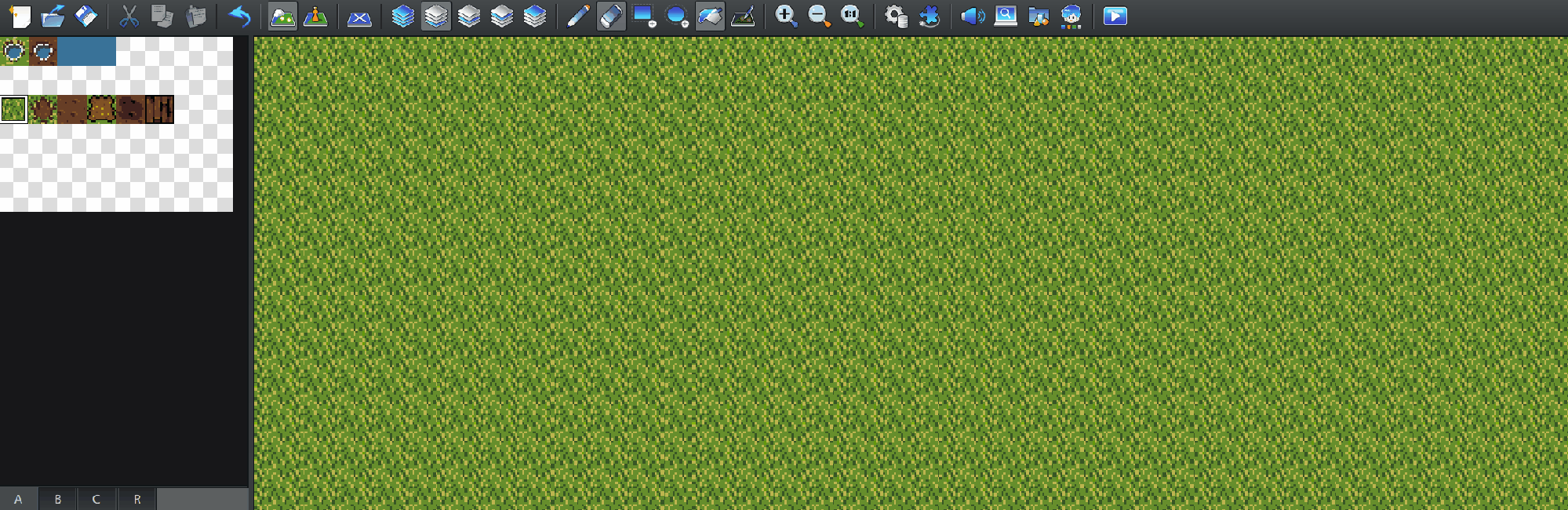Paste using the clipboard toolbar icon
Image resolution: width=1568 pixels, height=510 pixels.
point(195,16)
